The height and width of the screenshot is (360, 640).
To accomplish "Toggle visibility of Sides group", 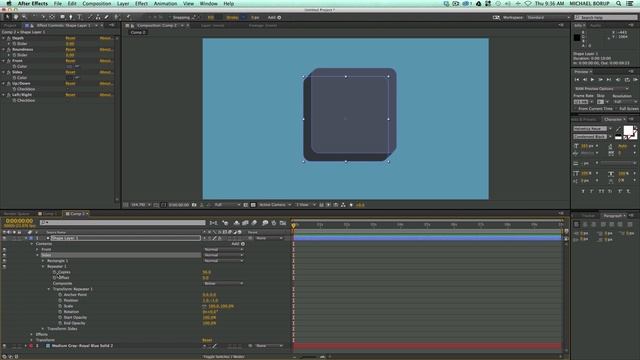I will click(x=4, y=255).
